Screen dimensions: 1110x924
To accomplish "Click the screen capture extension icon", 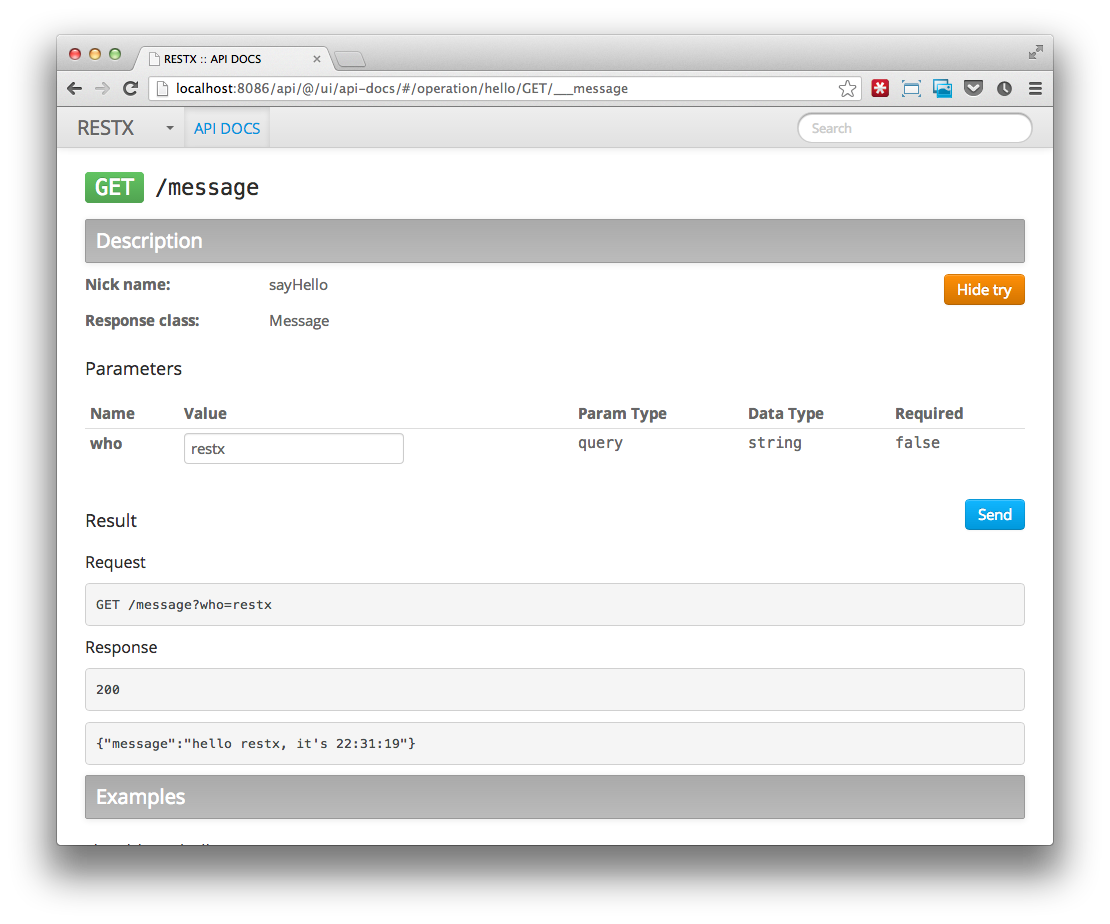I will tap(911, 89).
